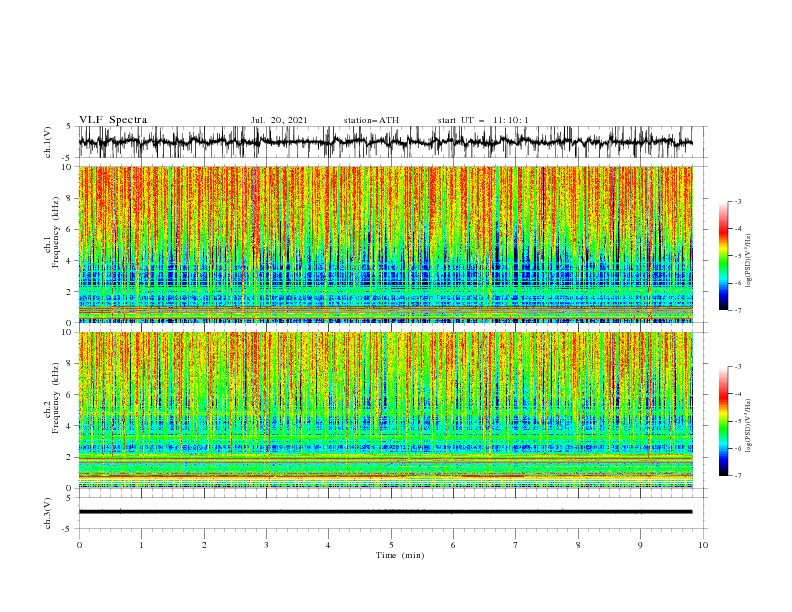Click the 0 tick on the time axis
This screenshot has width=792, height=612.
(x=79, y=545)
